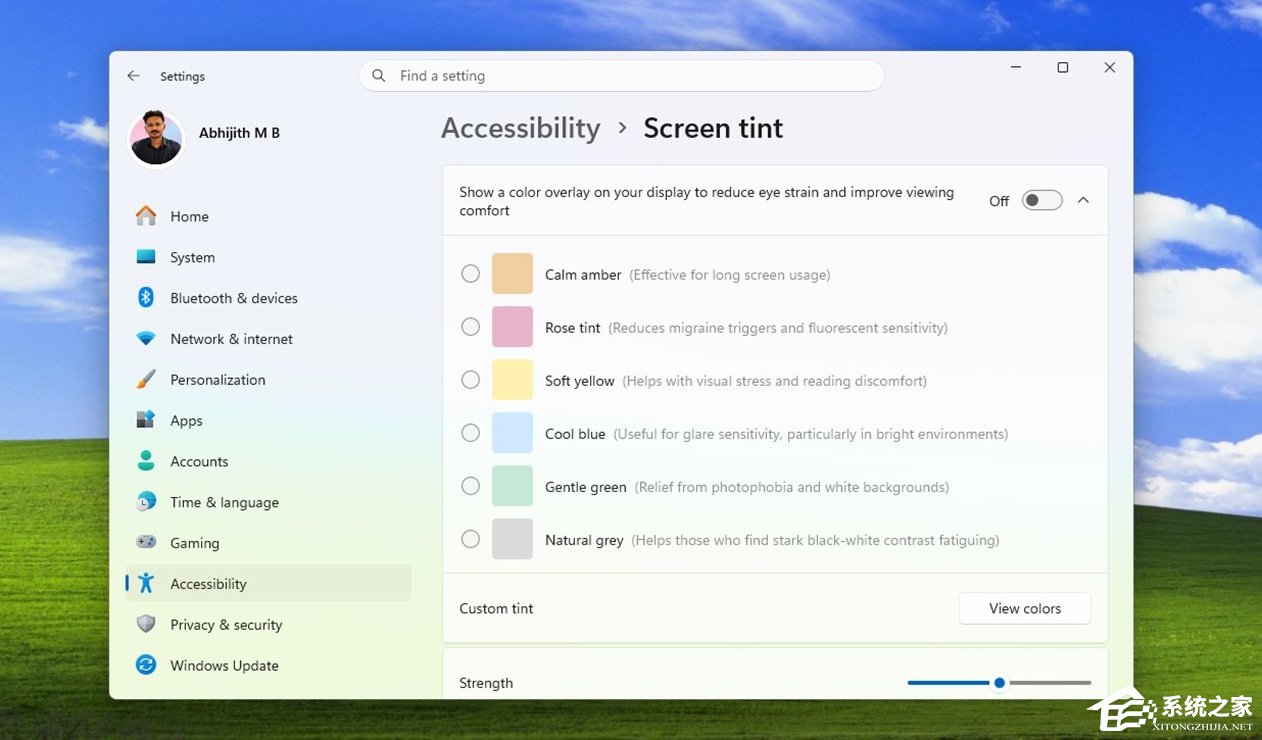Click the Apps icon in sidebar
Viewport: 1262px width, 740px height.
coord(146,420)
